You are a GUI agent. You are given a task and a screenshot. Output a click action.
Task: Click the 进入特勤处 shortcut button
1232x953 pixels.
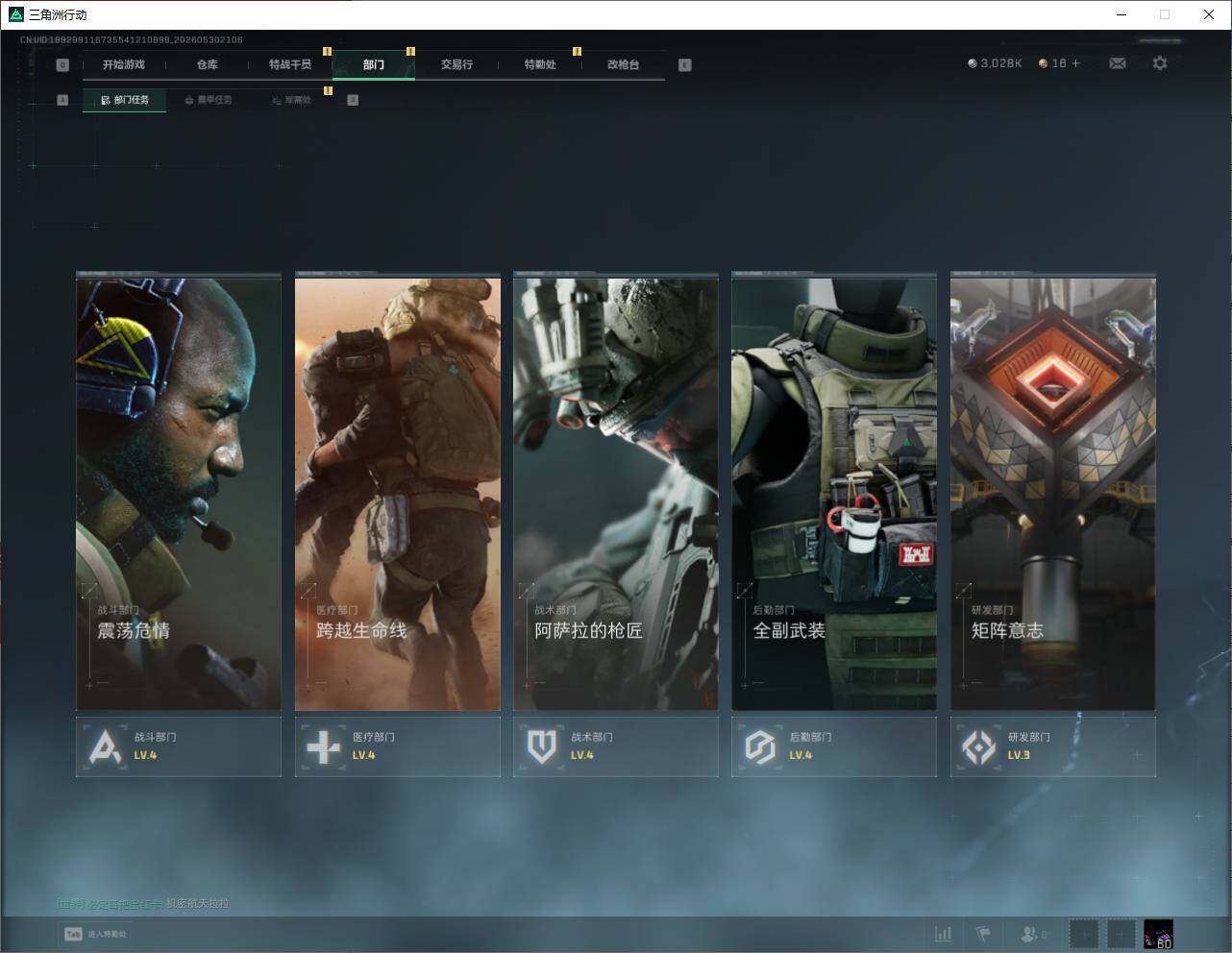pos(95,934)
